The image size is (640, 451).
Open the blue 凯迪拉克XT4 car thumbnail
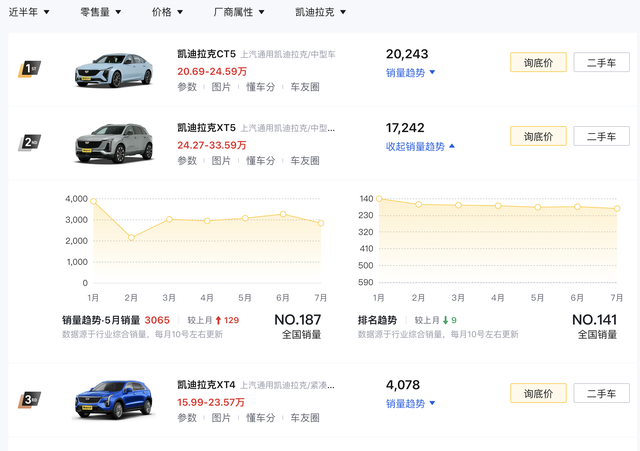(114, 400)
